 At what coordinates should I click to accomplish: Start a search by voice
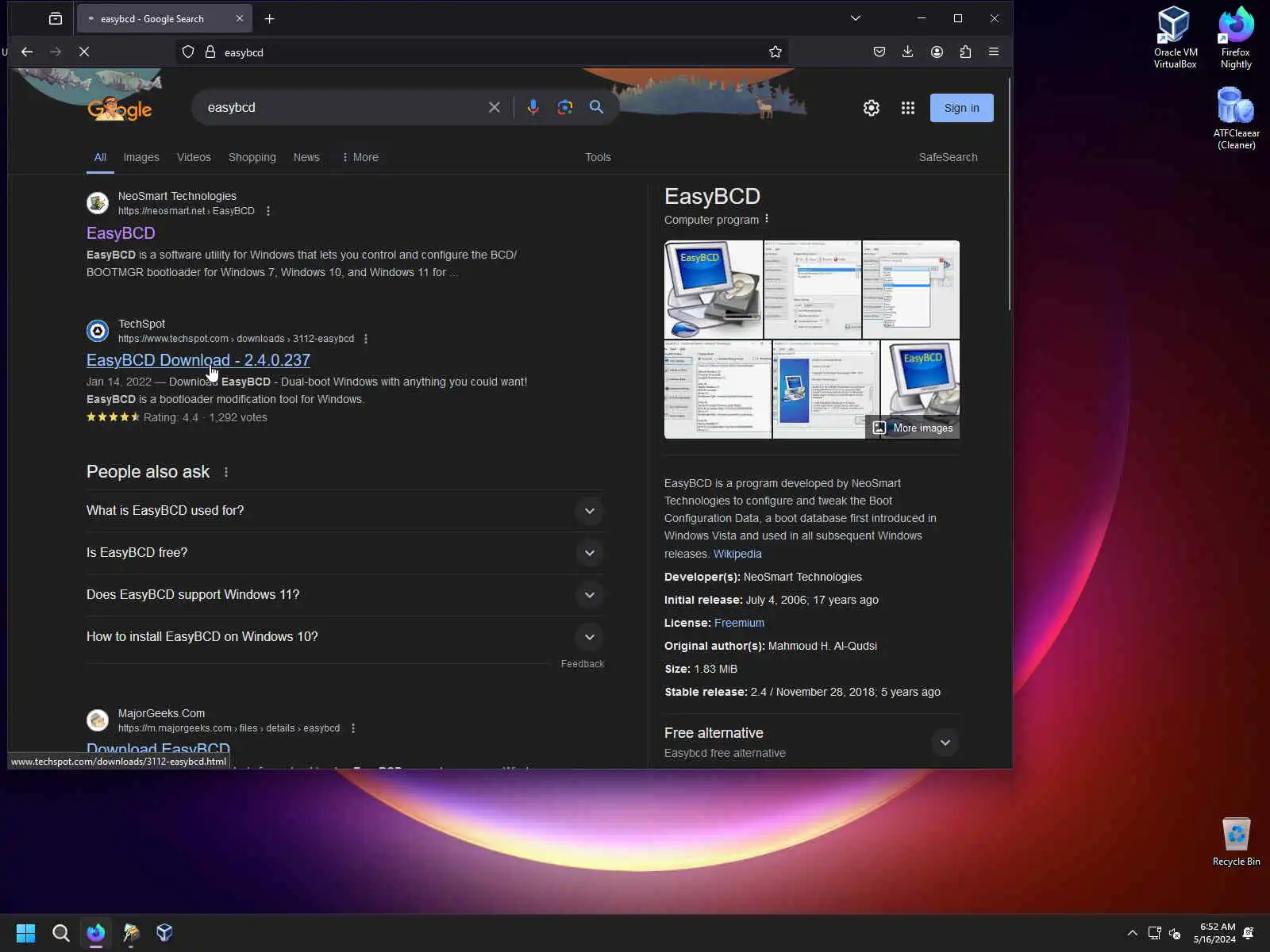(533, 107)
